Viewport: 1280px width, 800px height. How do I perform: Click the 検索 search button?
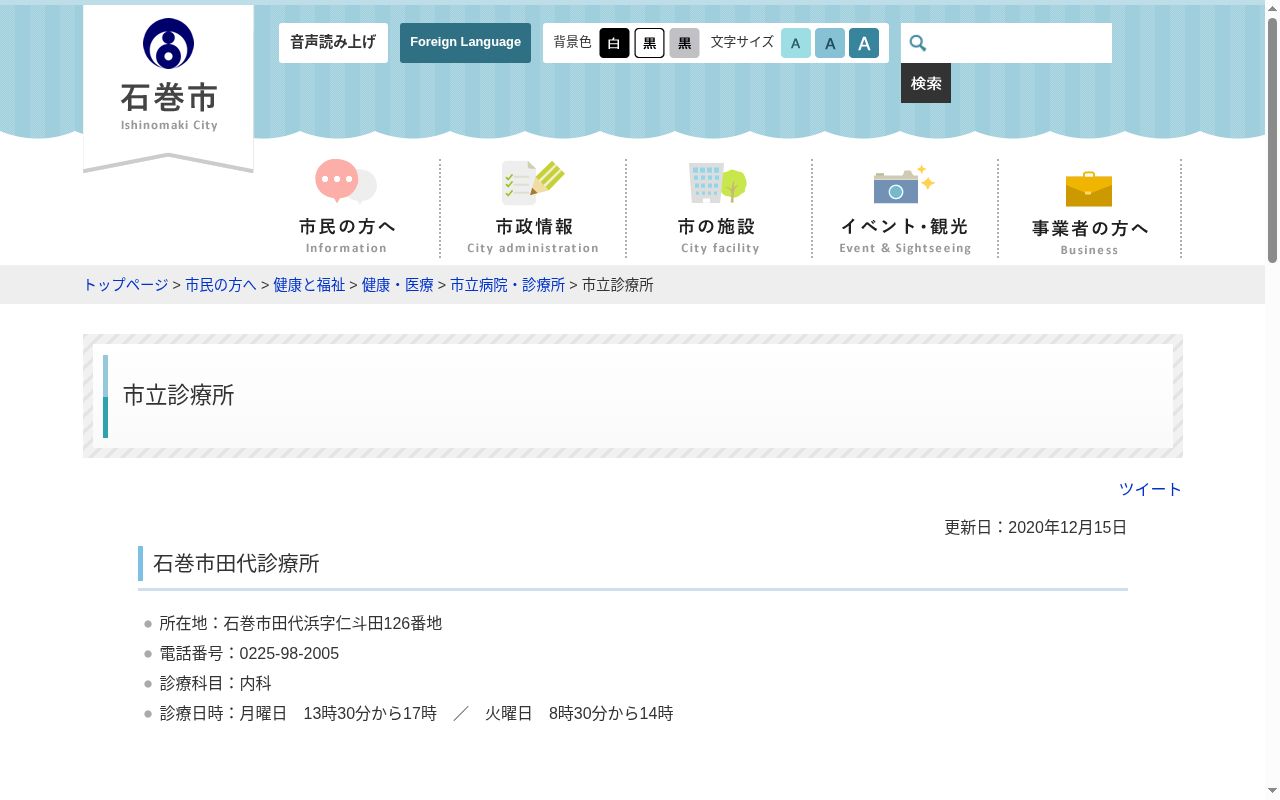tap(926, 83)
